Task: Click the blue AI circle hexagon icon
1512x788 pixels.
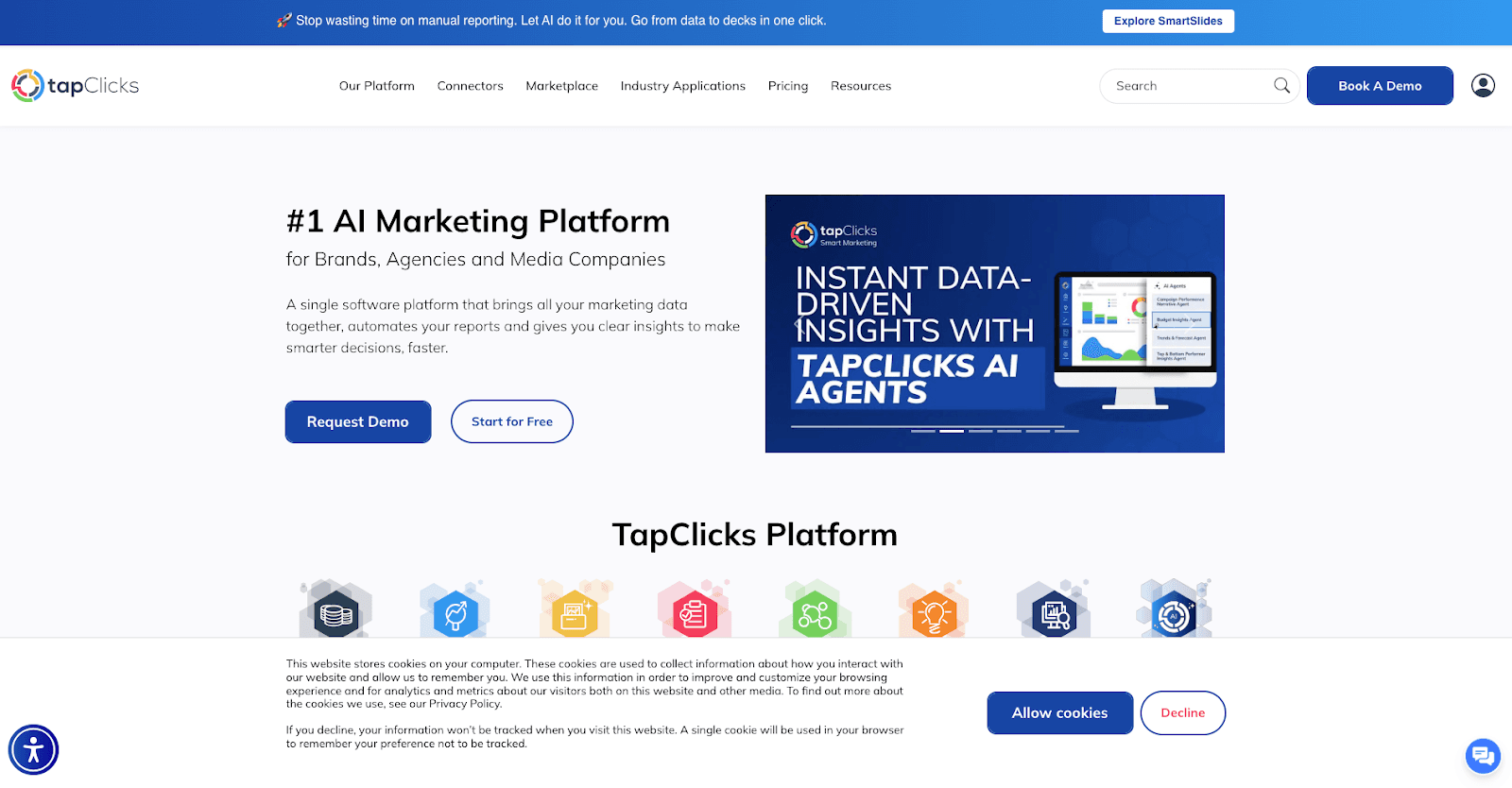Action: point(1175,612)
